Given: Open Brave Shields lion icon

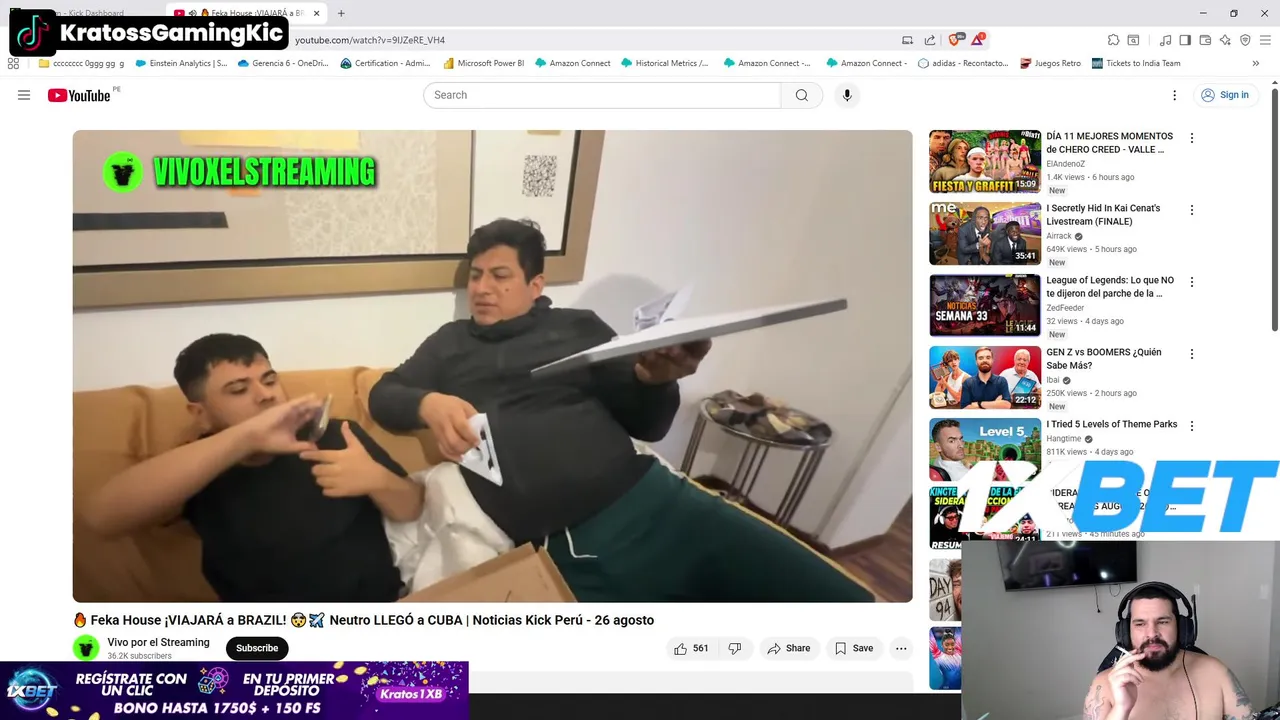Looking at the screenshot, I should pyautogui.click(x=954, y=40).
